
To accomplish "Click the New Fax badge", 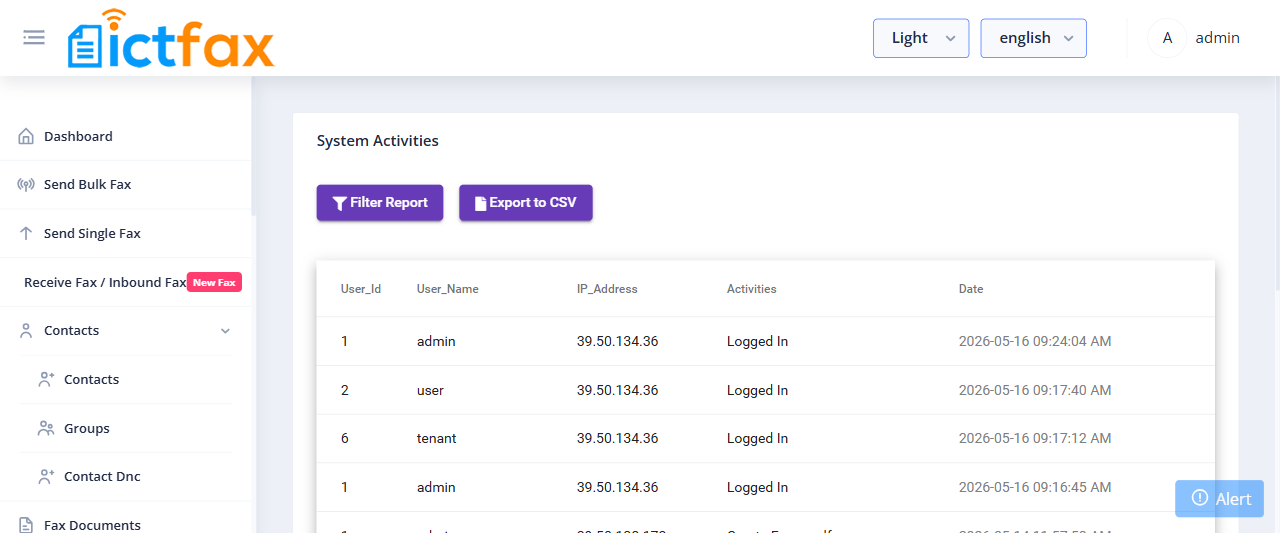I will (x=214, y=283).
